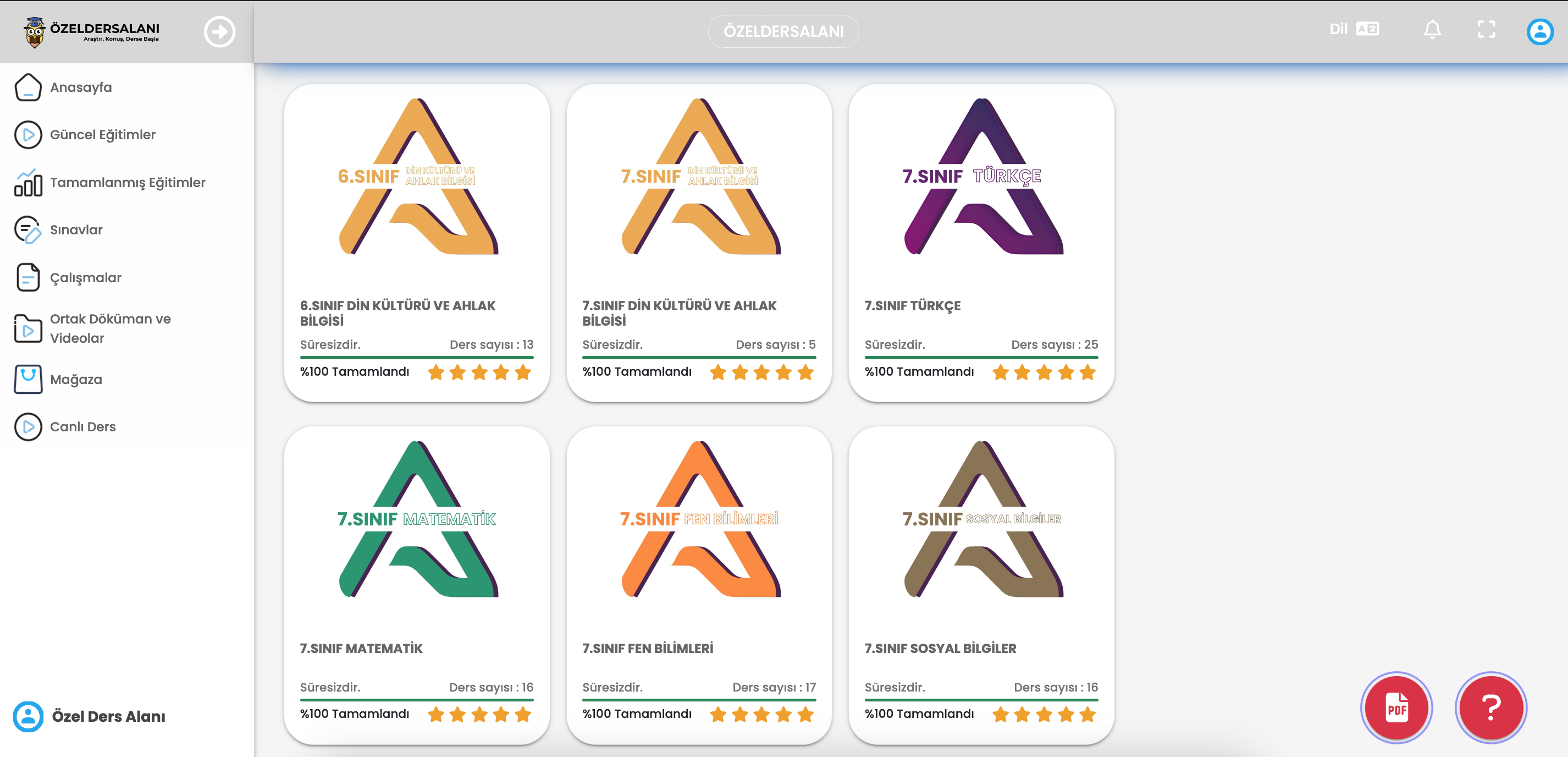
Task: Open the red help question mark button
Action: click(x=1490, y=707)
